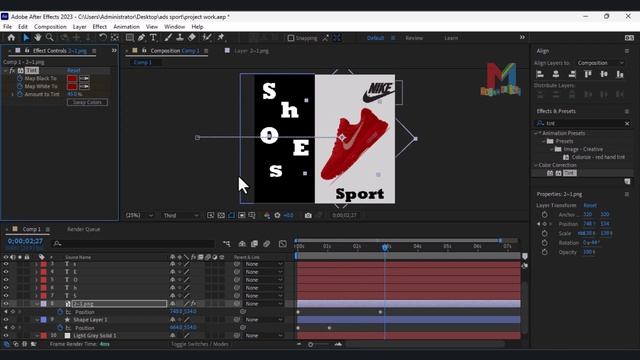Open the Map White To color swatch

coord(72,86)
